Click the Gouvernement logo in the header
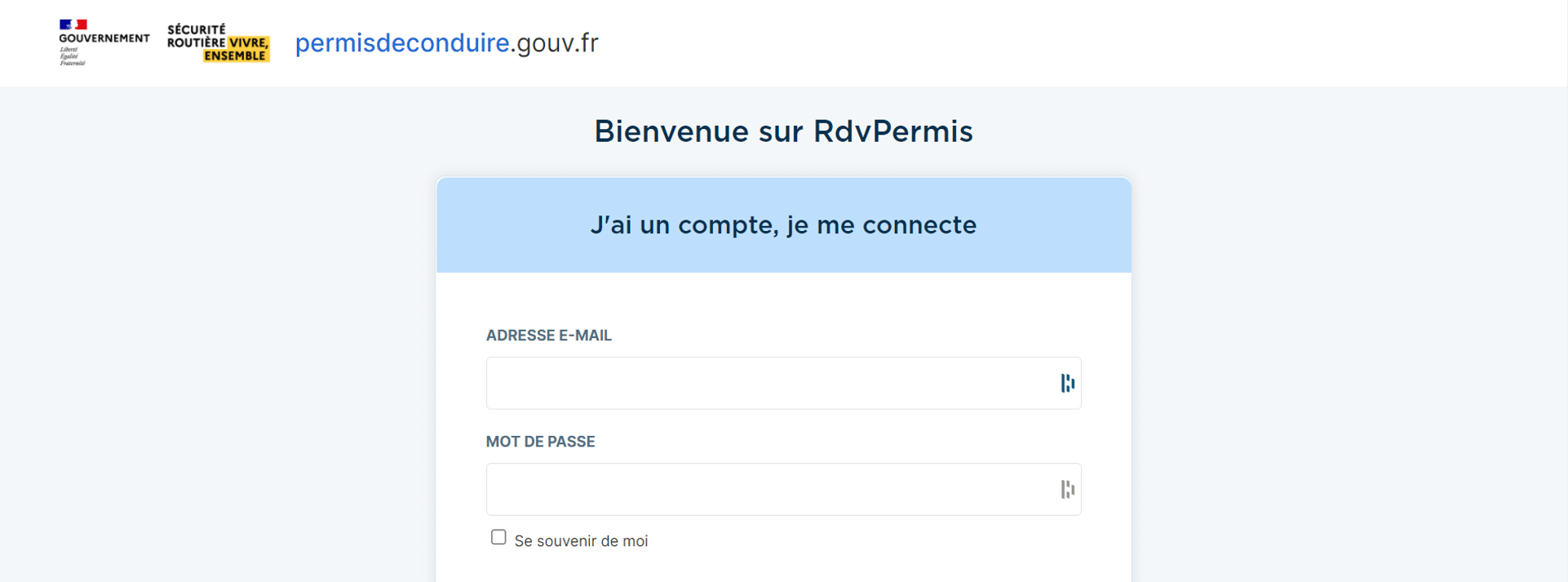The width and height of the screenshot is (1568, 582). point(104,42)
